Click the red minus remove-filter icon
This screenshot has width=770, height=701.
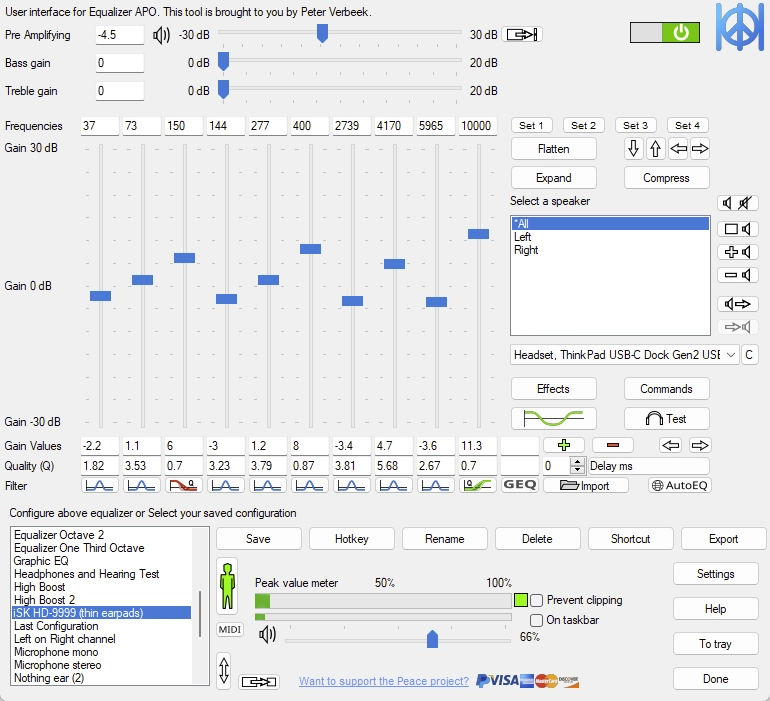click(x=612, y=445)
